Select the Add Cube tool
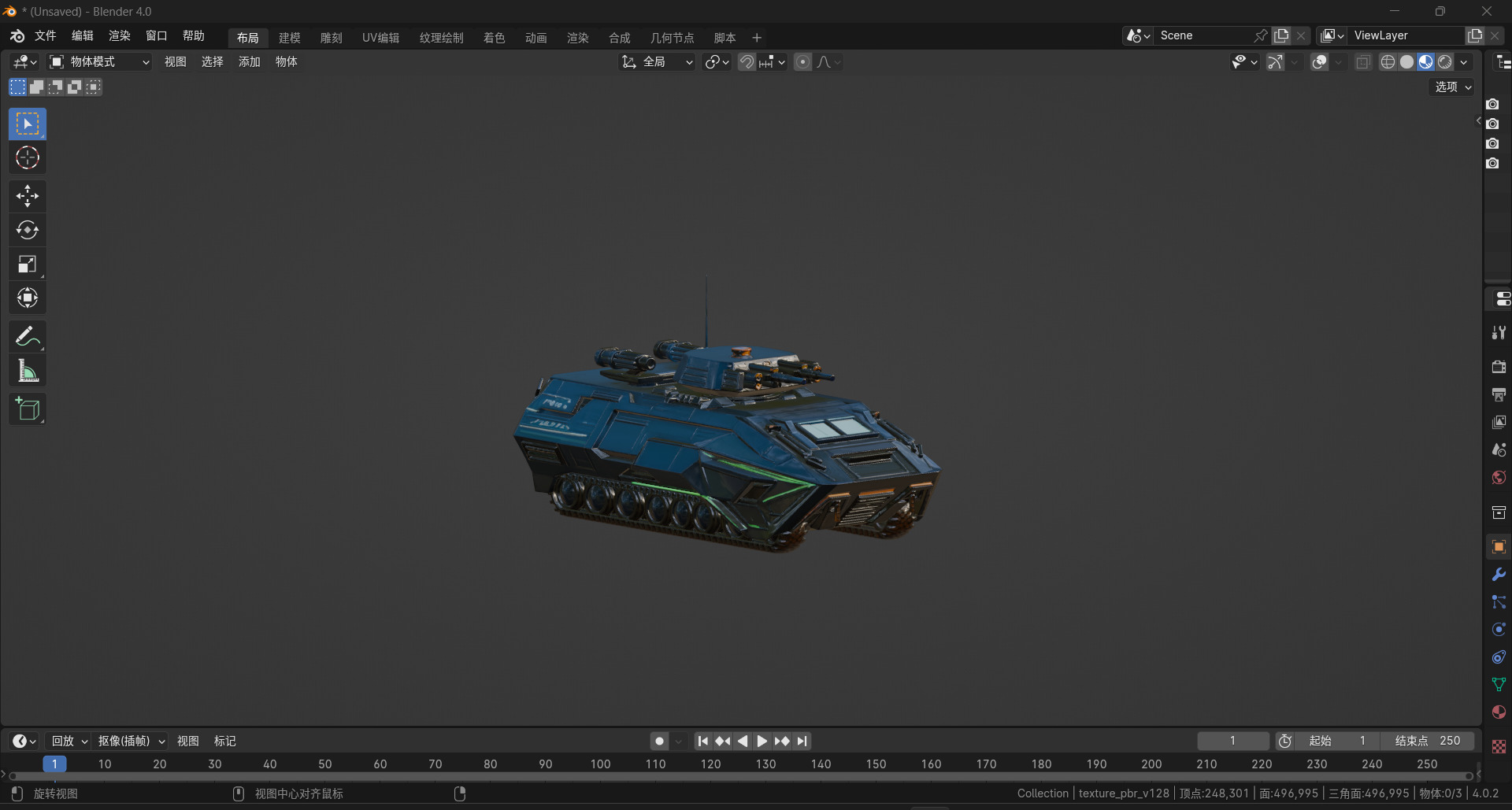The width and height of the screenshot is (1512, 810). coord(28,409)
